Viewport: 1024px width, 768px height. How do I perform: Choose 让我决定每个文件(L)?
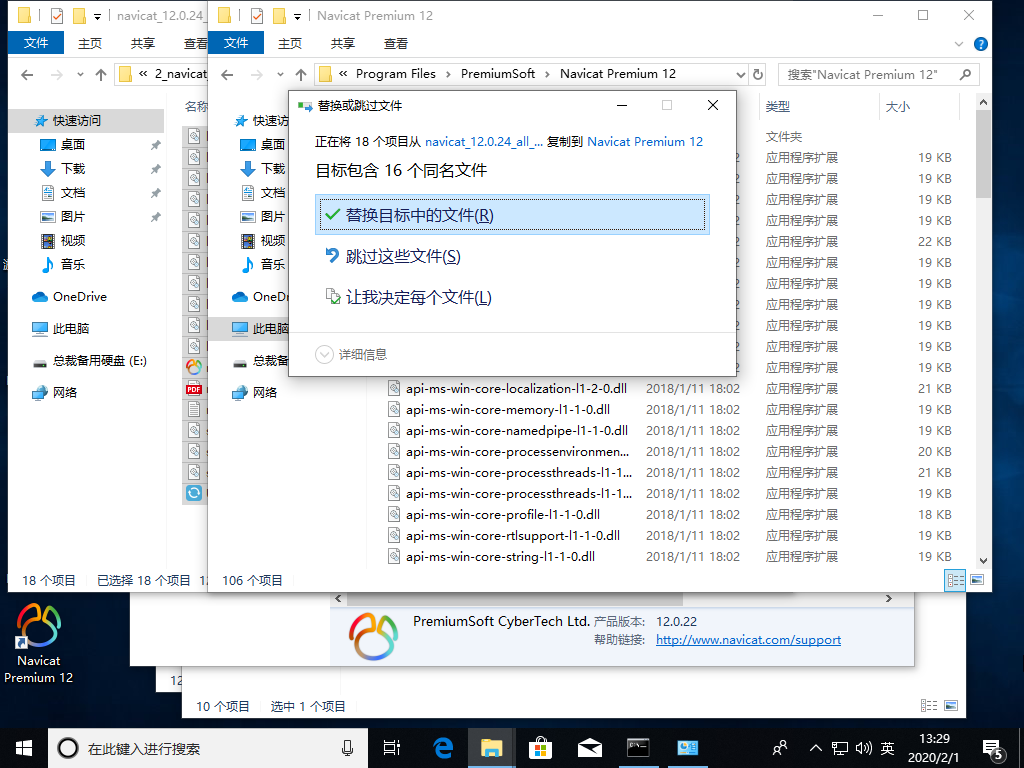click(512, 297)
